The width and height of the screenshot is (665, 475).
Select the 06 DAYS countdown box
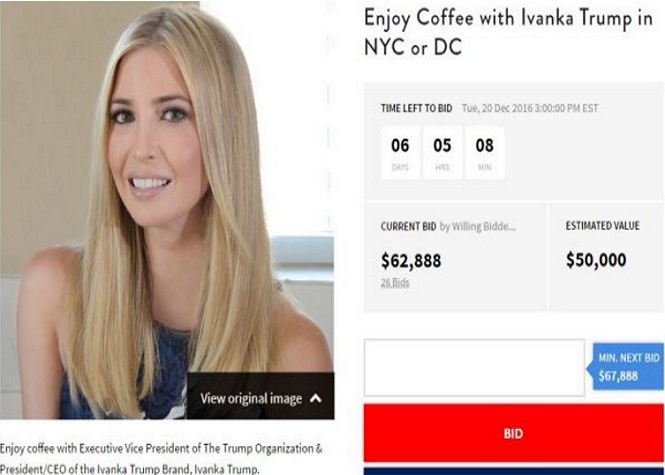pyautogui.click(x=400, y=153)
